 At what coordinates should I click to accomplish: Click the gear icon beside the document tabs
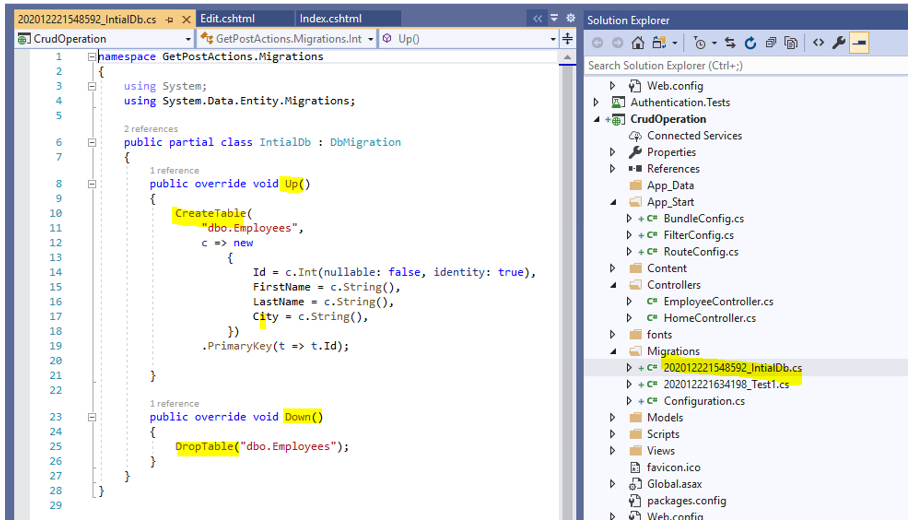571,18
